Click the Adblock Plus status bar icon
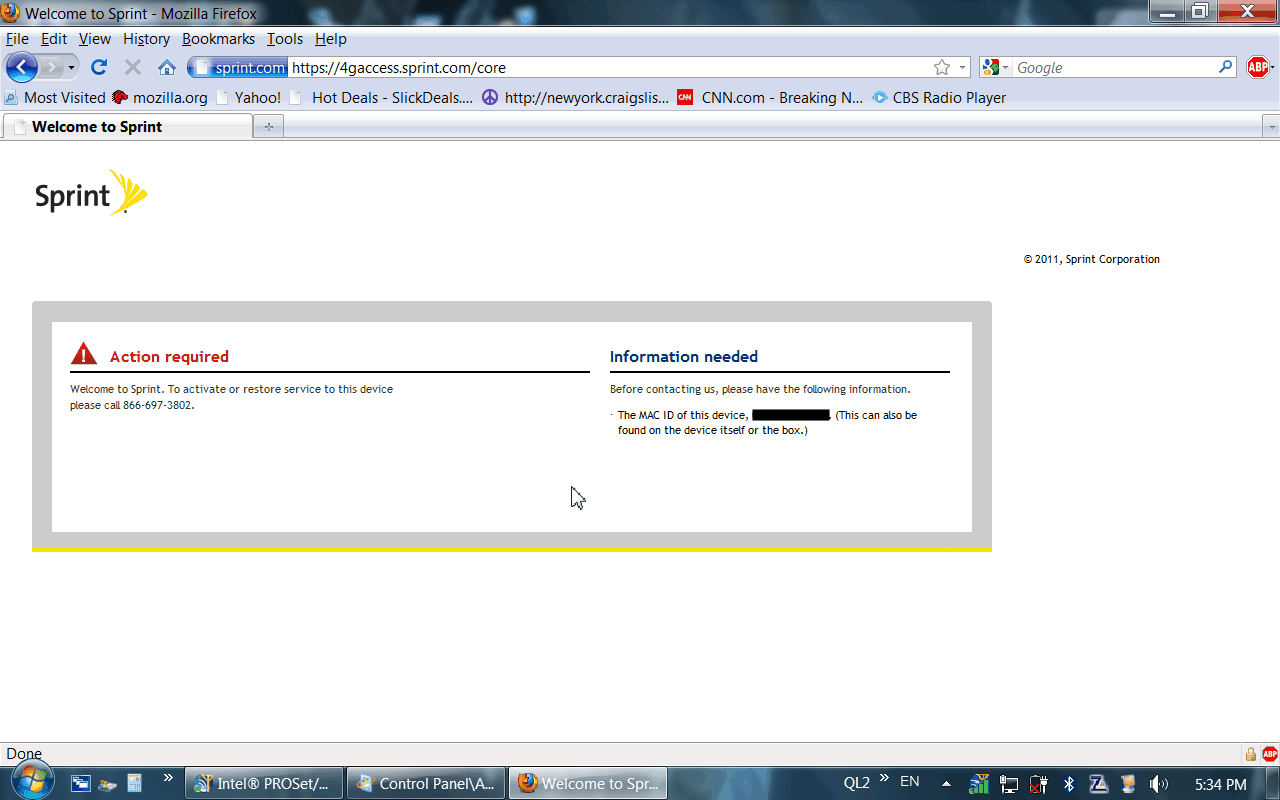1280x800 pixels. pos(1270,754)
